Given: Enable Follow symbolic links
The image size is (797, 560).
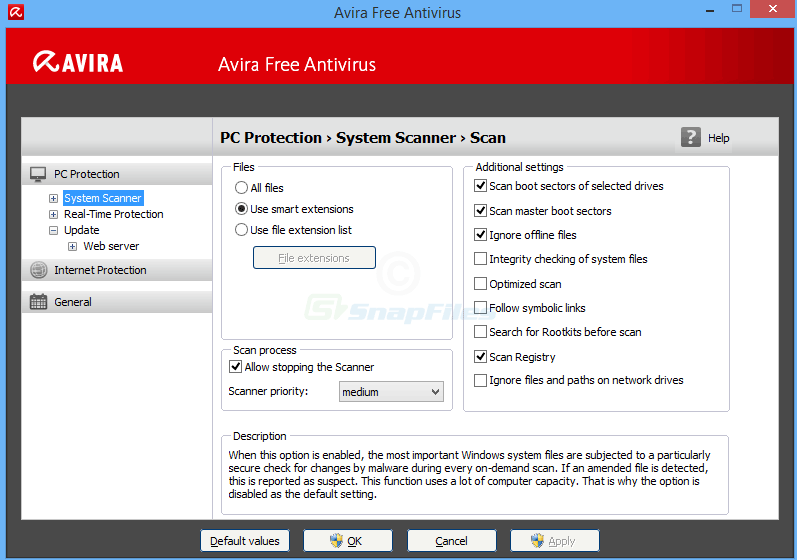Looking at the screenshot, I should tap(480, 307).
